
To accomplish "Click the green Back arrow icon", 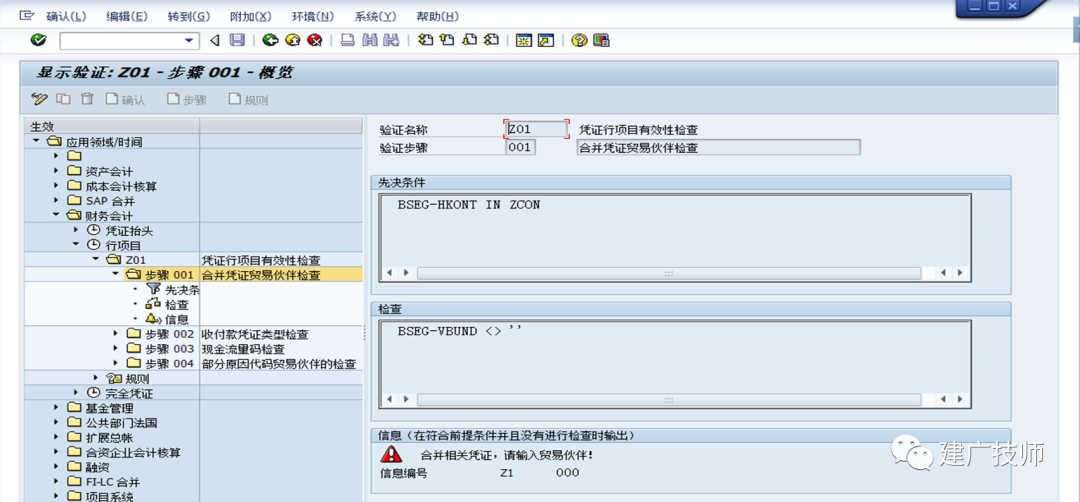I will 270,41.
